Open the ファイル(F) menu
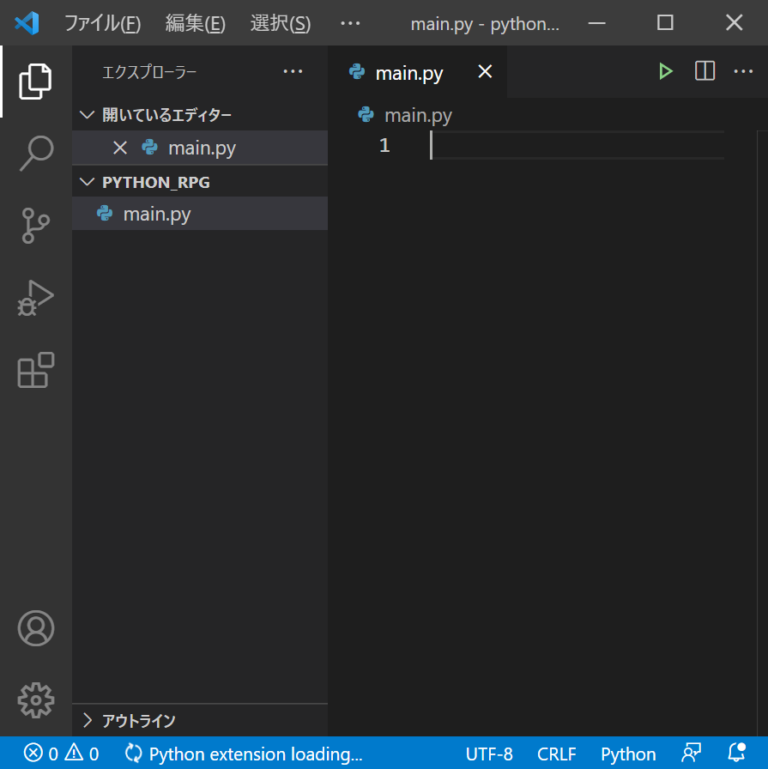Image resolution: width=768 pixels, height=769 pixels. click(102, 23)
